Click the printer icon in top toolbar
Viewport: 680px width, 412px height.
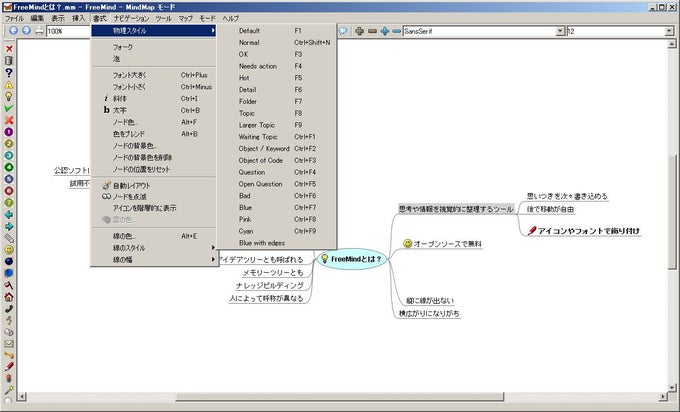pos(39,30)
